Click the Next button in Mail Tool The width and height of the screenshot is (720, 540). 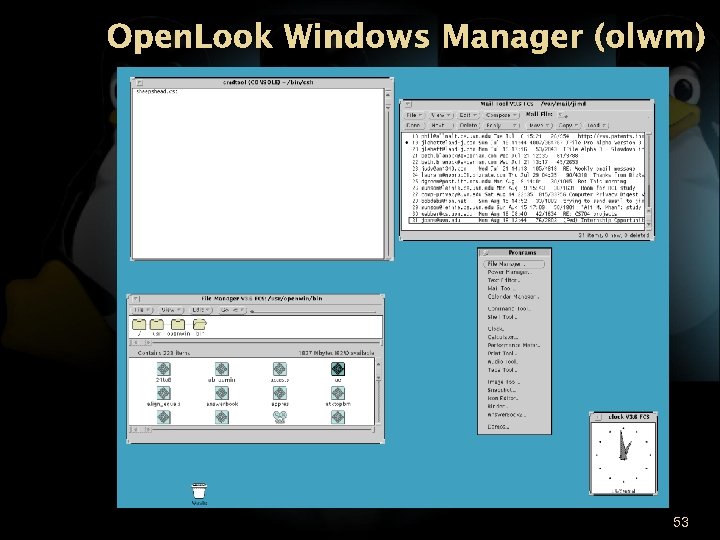[440, 125]
